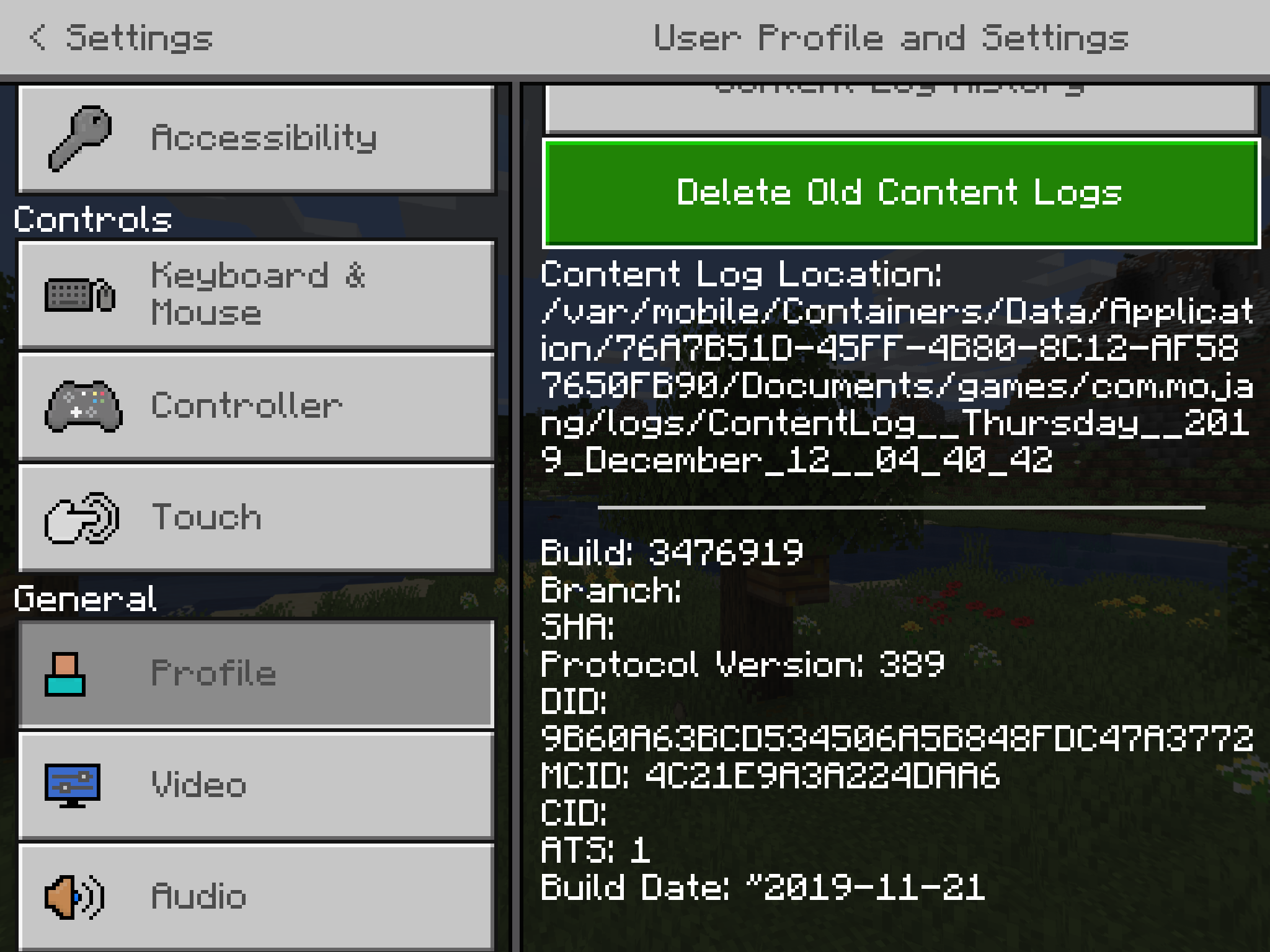Click the Audio speaker icon
Screen dimensions: 1270x952
[74, 897]
